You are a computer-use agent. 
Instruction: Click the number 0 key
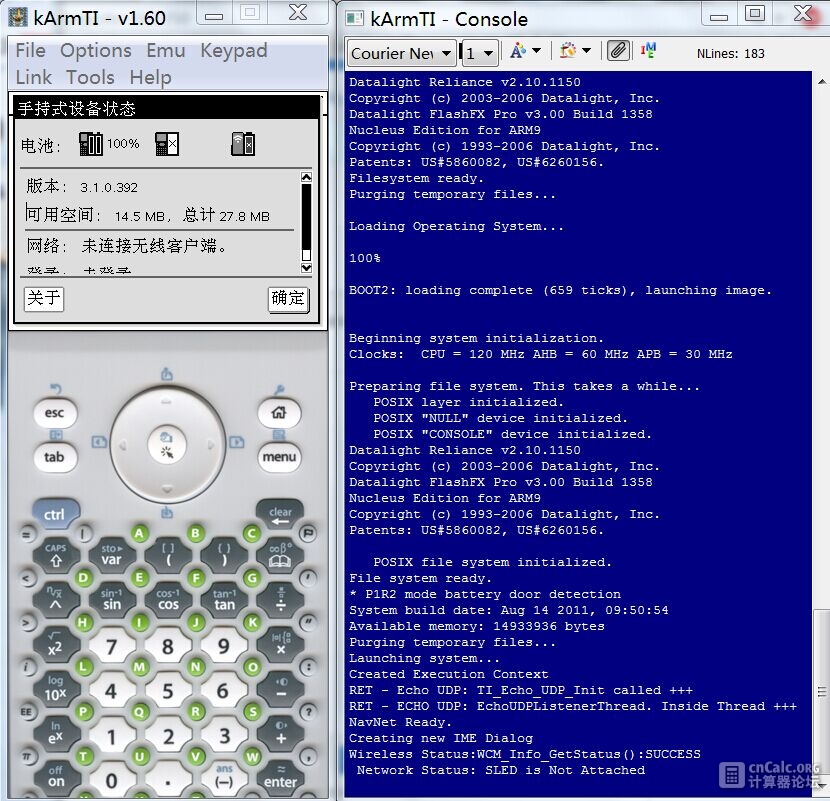112,779
